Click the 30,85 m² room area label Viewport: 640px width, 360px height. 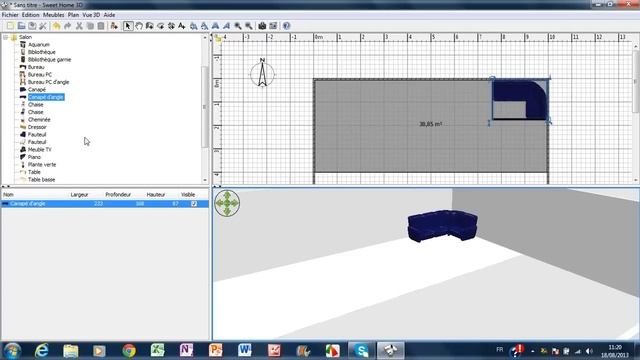pyautogui.click(x=431, y=124)
